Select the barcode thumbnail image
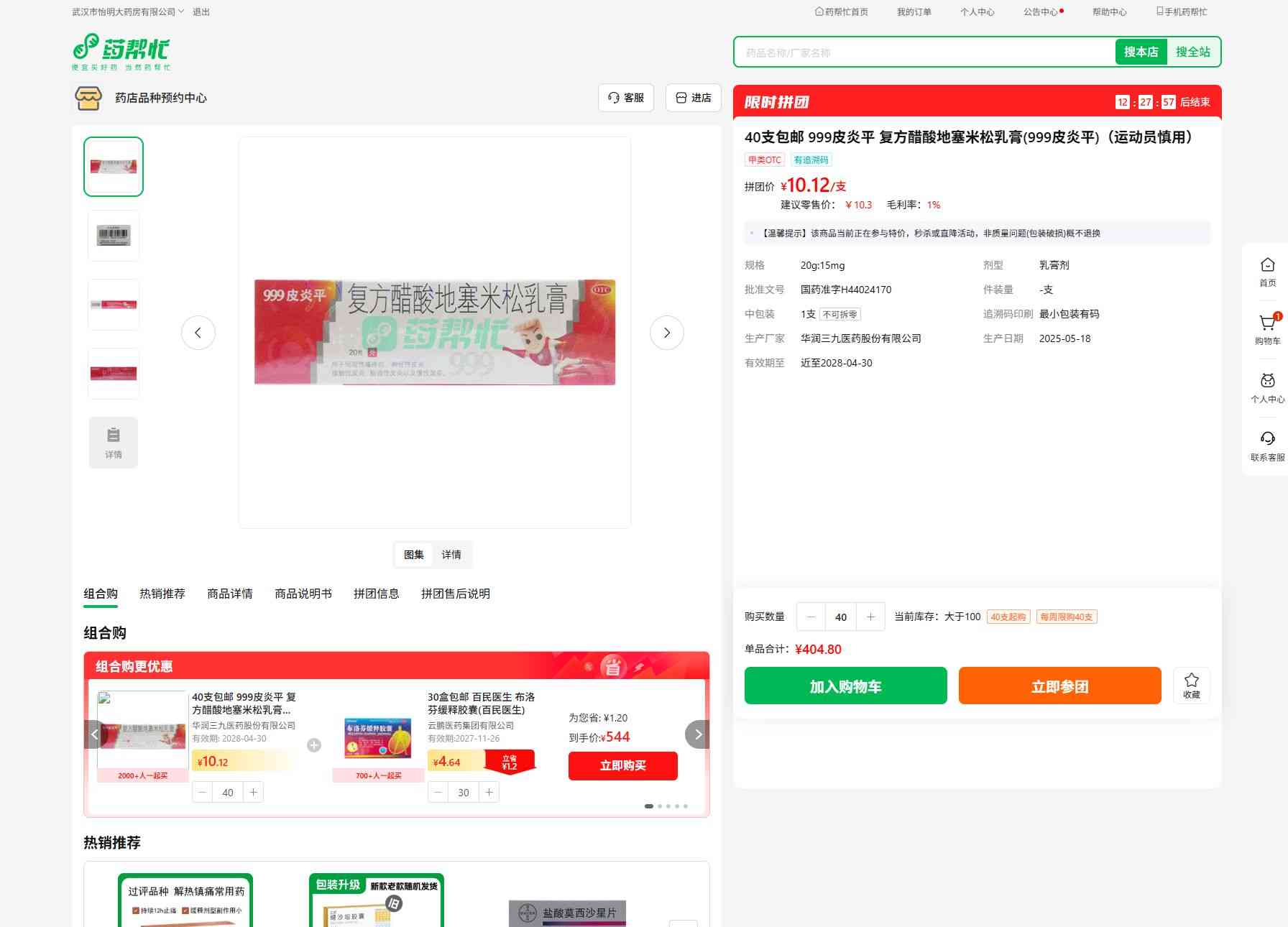 pyautogui.click(x=114, y=236)
